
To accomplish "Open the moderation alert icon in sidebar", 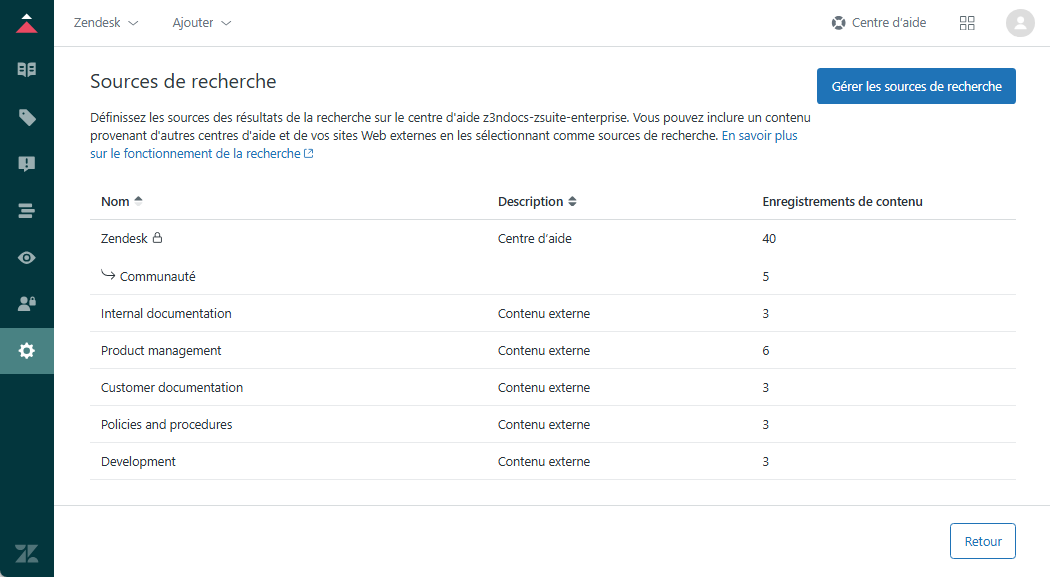I will (27, 164).
